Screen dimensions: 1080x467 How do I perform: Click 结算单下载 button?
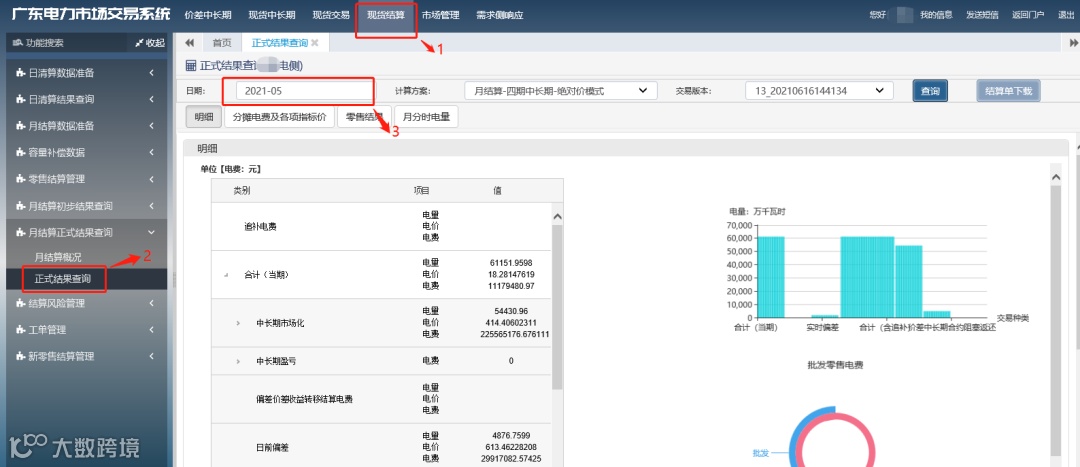[1008, 91]
